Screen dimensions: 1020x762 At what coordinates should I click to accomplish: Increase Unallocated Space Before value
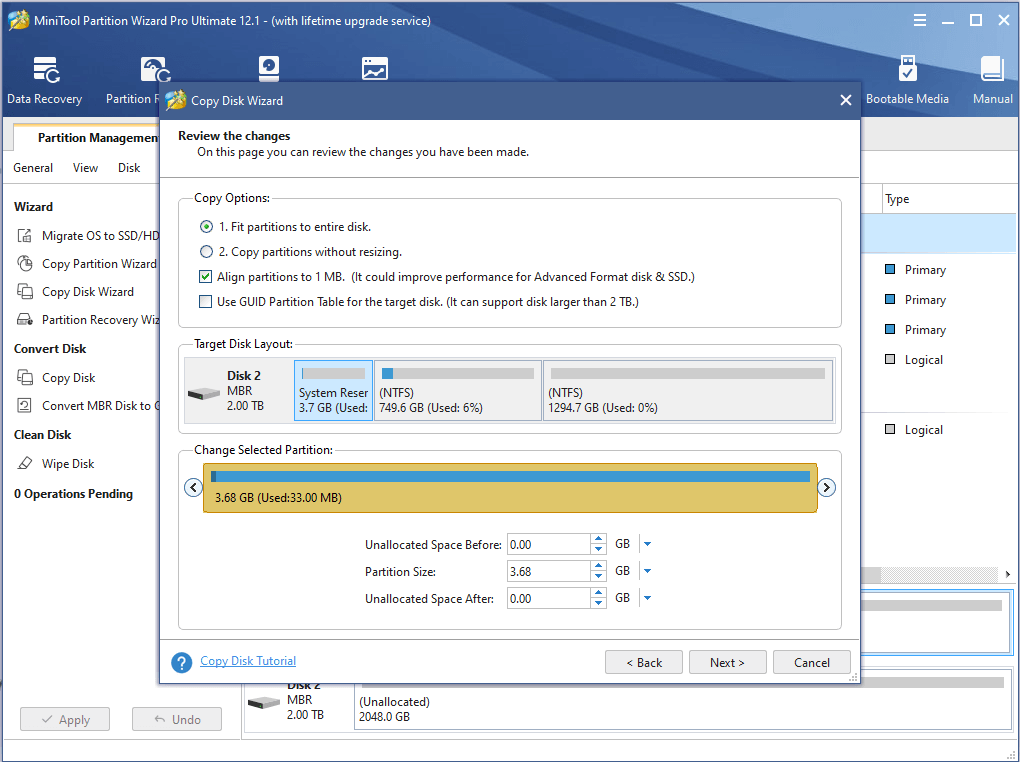coord(598,539)
